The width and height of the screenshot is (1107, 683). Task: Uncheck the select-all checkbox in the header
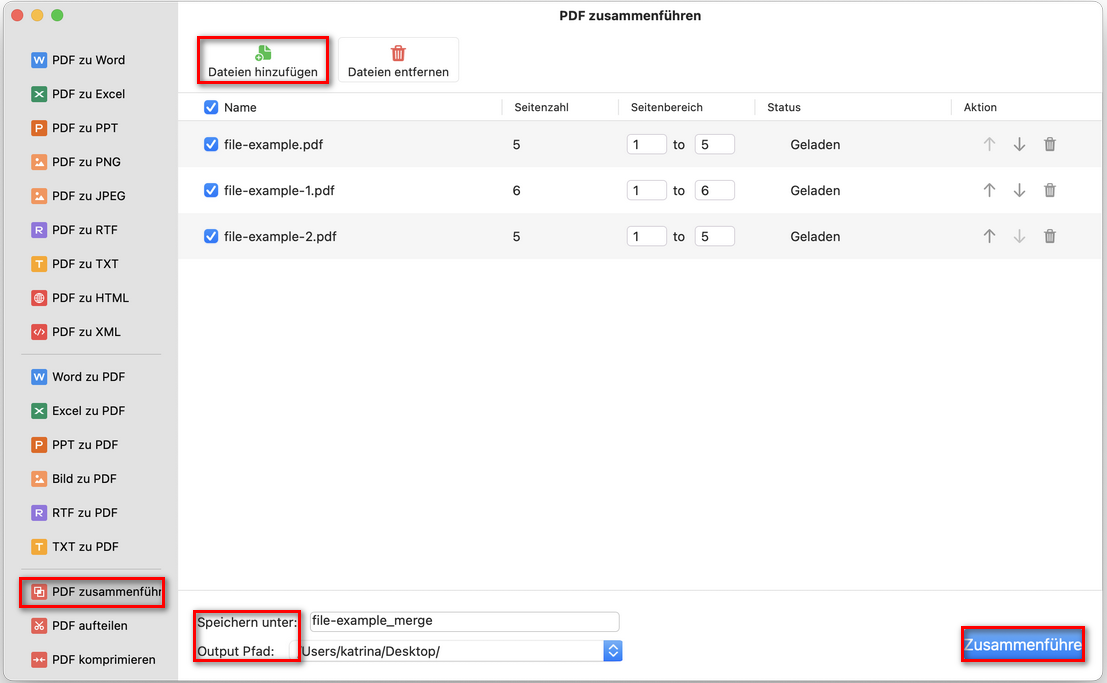[209, 107]
